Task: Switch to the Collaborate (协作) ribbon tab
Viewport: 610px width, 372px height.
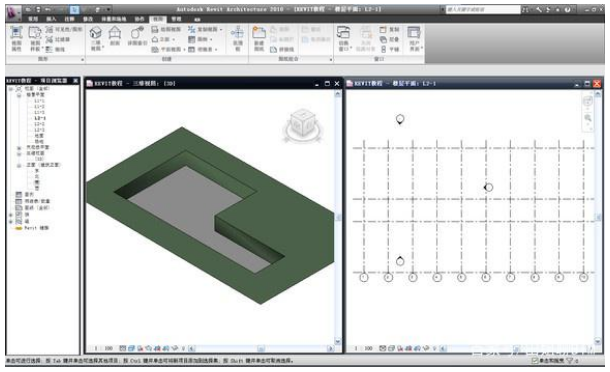Action: click(139, 19)
